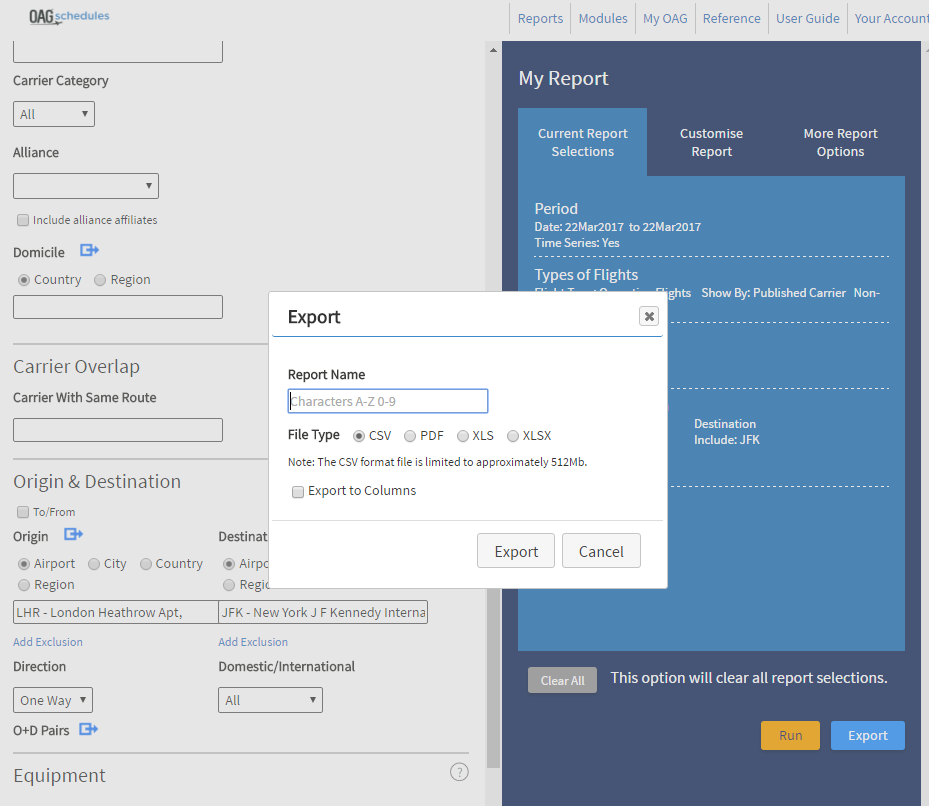The height and width of the screenshot is (806, 929).
Task: Choose XLS file type
Action: [463, 436]
